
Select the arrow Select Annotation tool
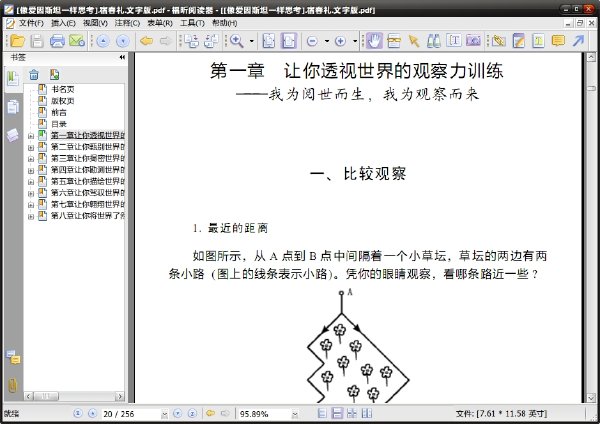[414, 41]
